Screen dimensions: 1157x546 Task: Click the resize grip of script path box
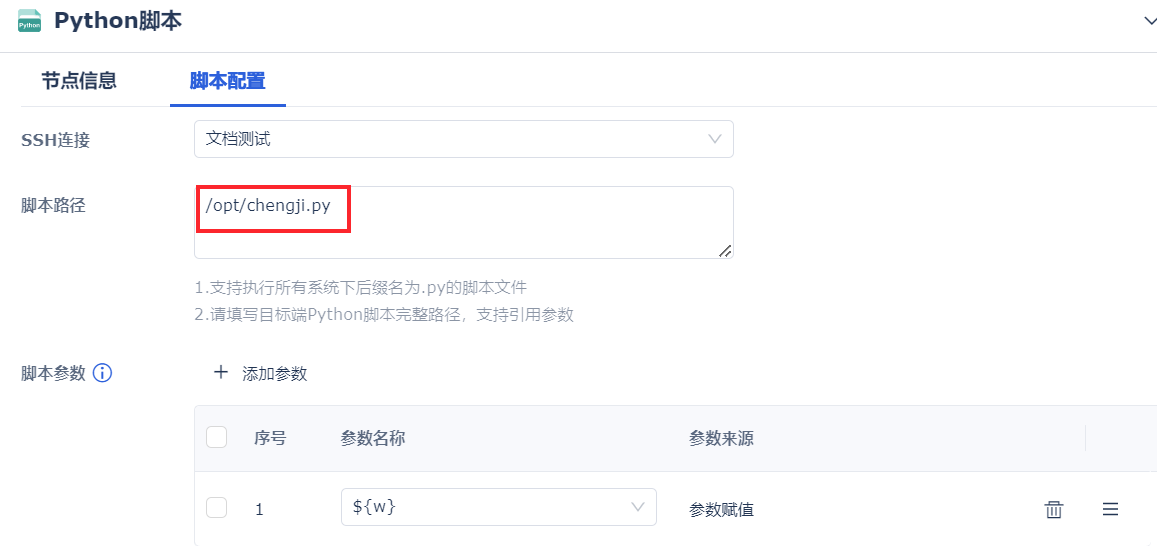pos(725,251)
